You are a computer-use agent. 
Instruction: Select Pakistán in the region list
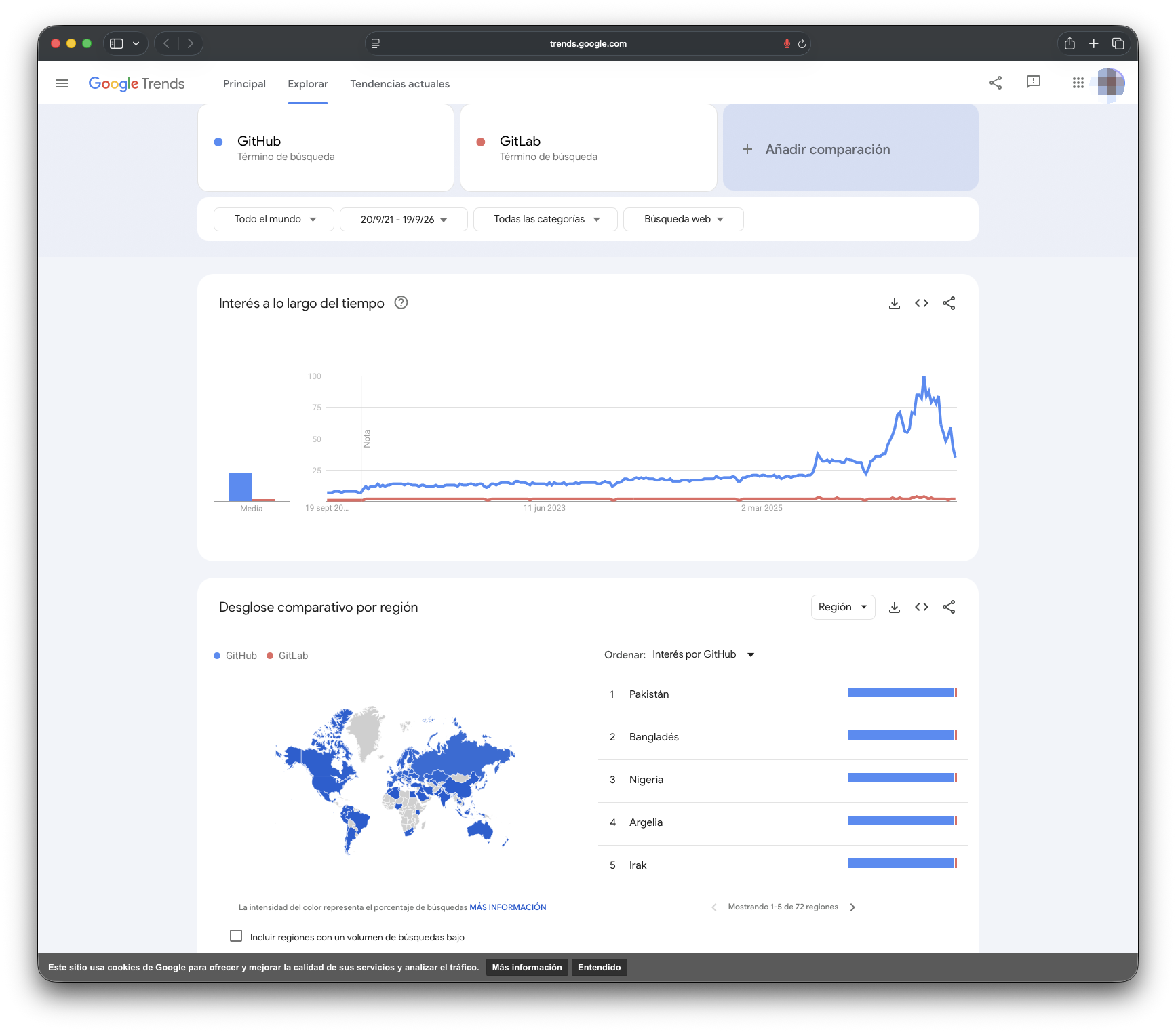(x=649, y=694)
